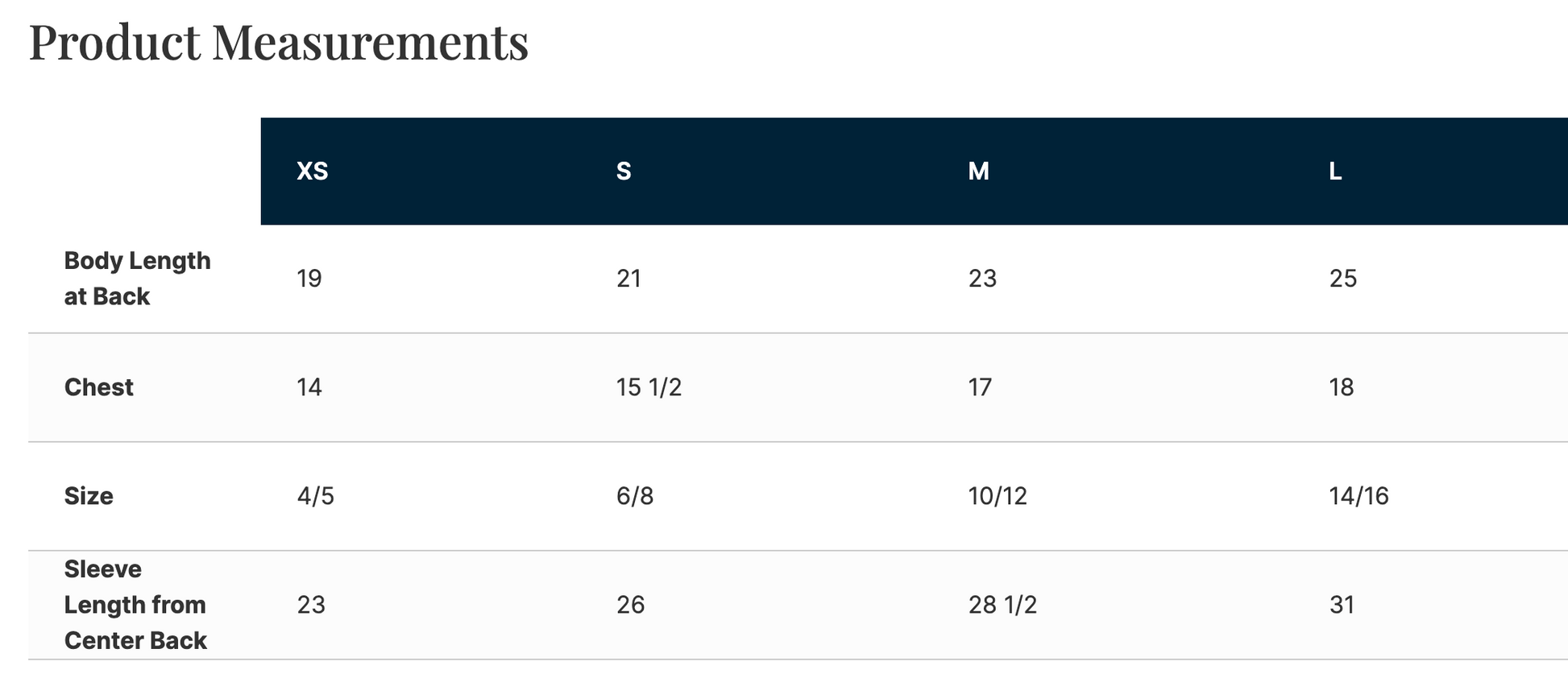The width and height of the screenshot is (1568, 678).
Task: Click the L body length value 25
Action: [1343, 279]
